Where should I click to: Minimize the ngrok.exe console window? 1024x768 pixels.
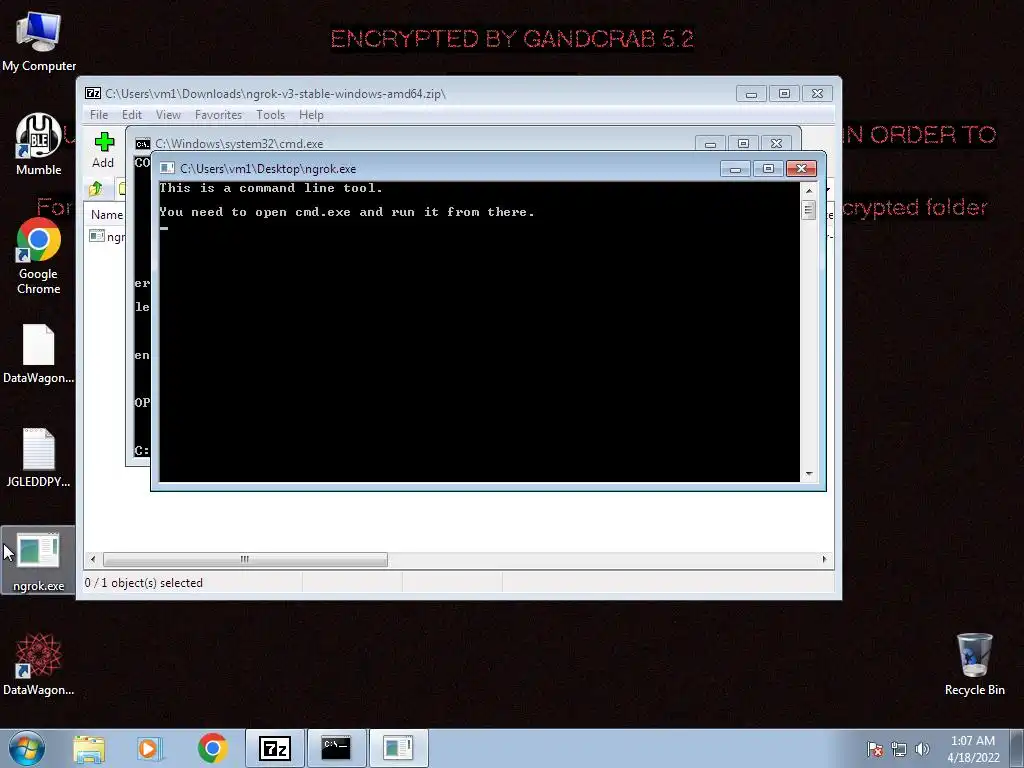click(735, 169)
